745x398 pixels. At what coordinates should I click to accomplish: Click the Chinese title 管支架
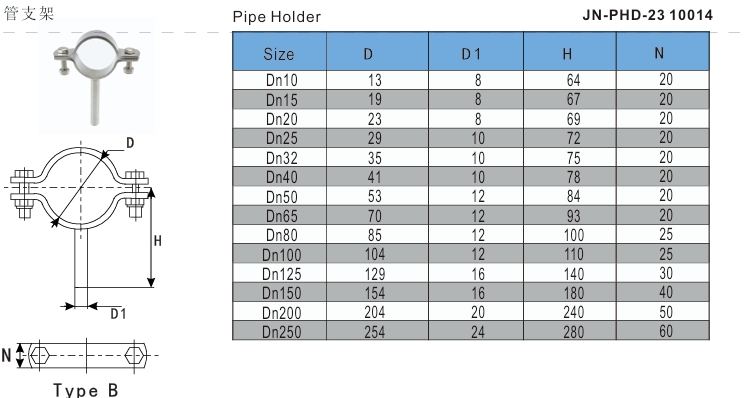coord(29,13)
